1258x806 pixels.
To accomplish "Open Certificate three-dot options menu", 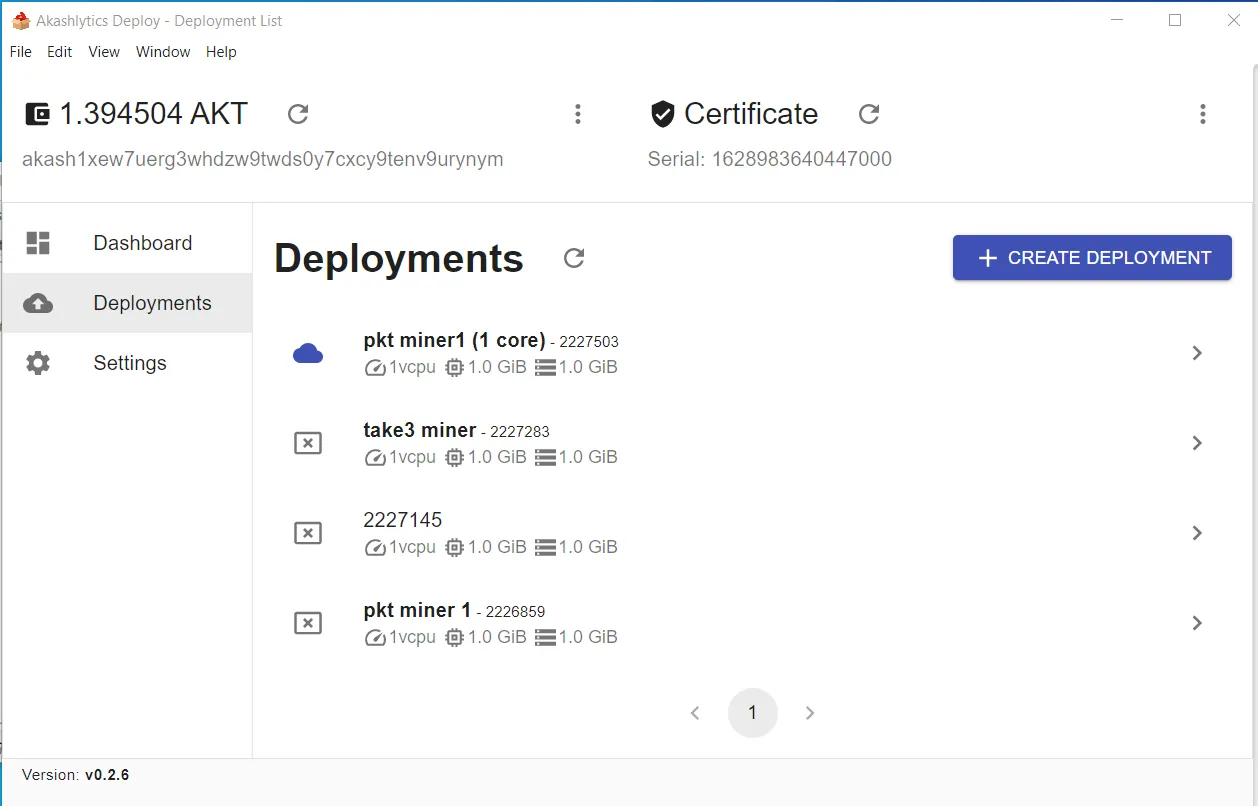I will point(1202,114).
